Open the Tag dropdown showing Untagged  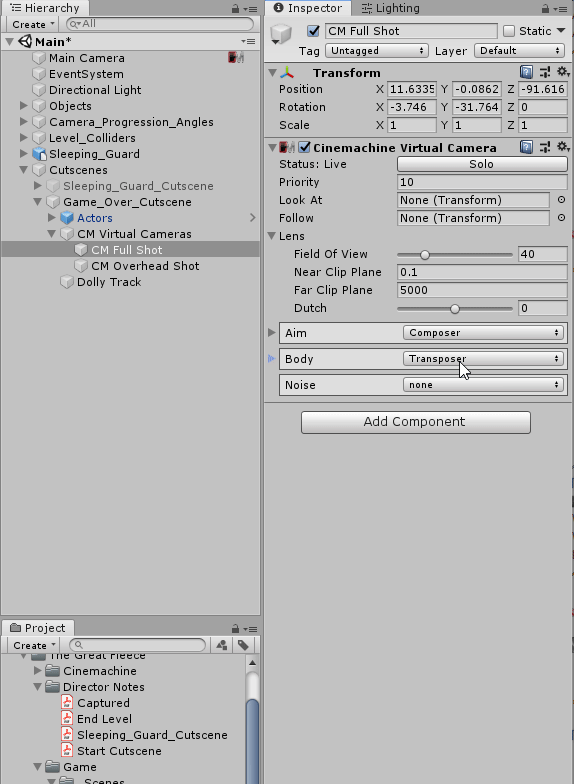pyautogui.click(x=376, y=50)
